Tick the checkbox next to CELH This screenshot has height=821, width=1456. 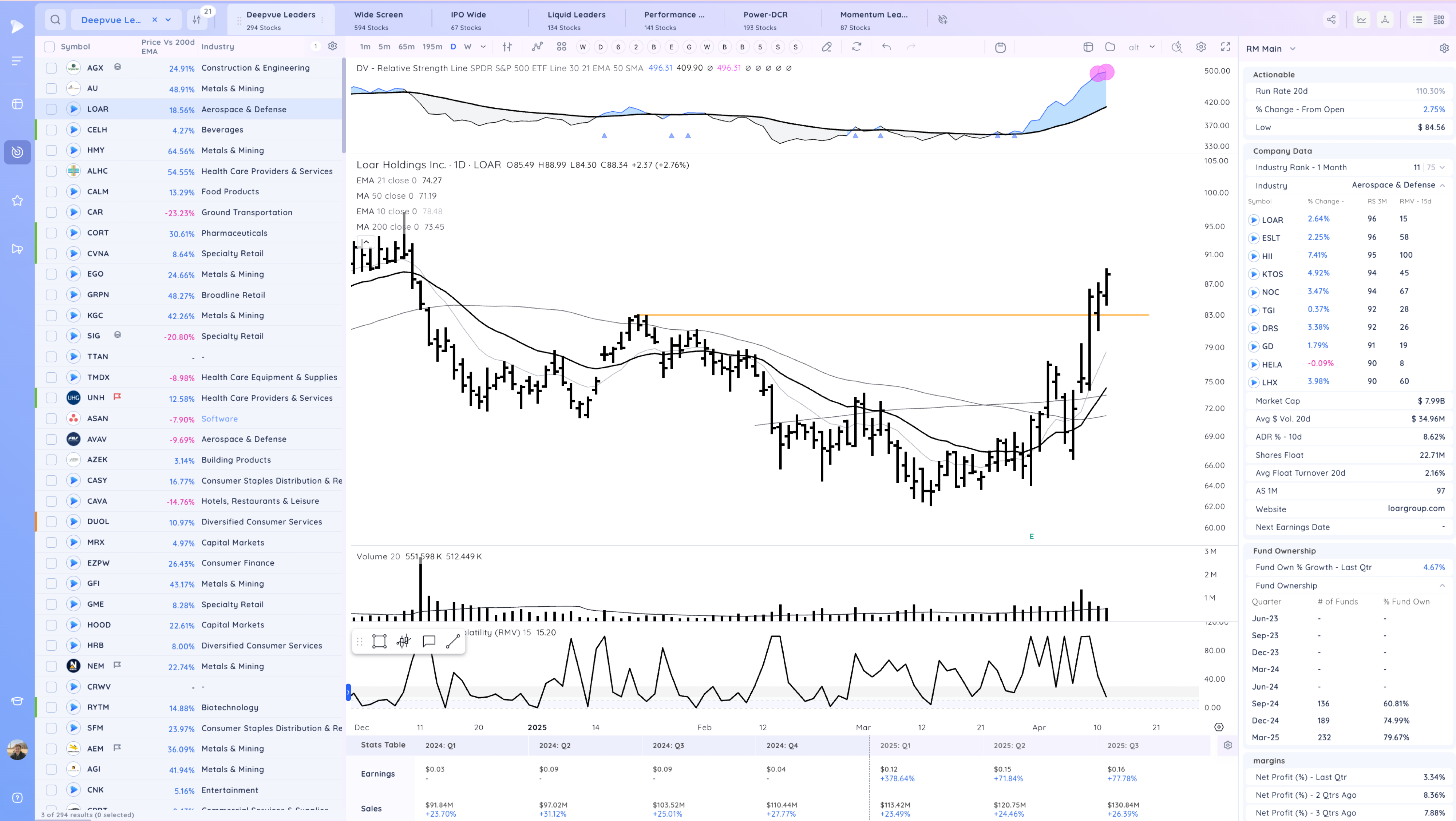(x=51, y=130)
